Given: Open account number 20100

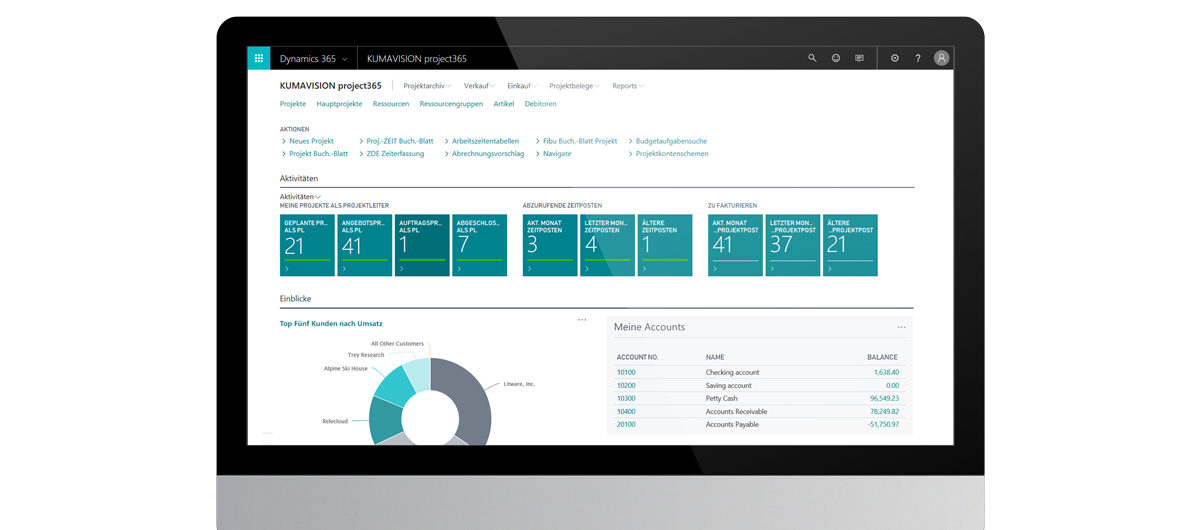Looking at the screenshot, I should [626, 424].
